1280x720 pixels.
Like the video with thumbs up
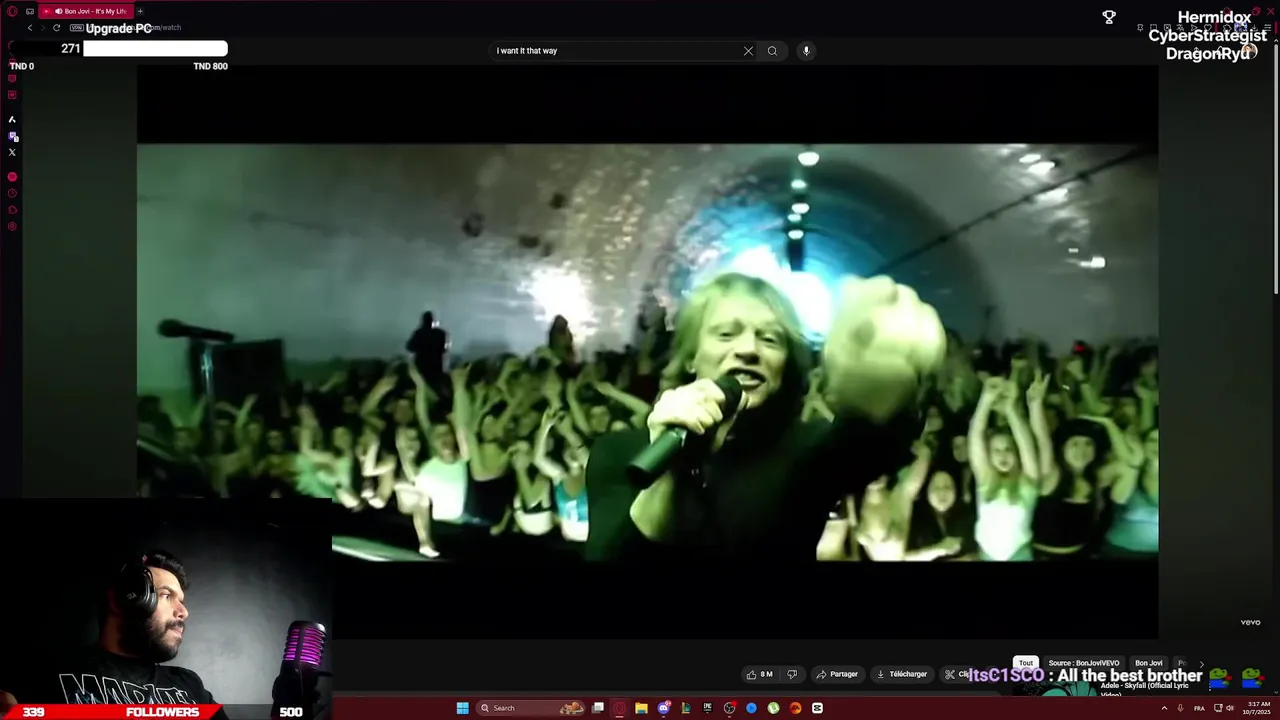click(759, 674)
